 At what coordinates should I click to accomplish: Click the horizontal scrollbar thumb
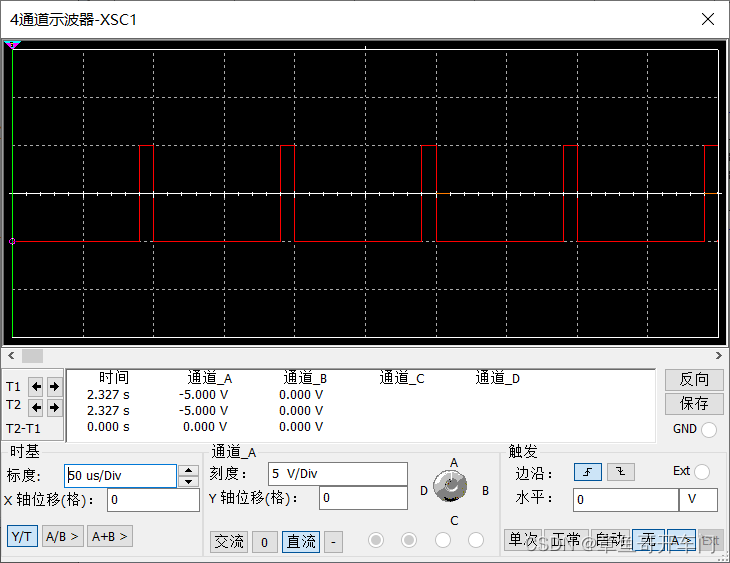click(x=32, y=356)
